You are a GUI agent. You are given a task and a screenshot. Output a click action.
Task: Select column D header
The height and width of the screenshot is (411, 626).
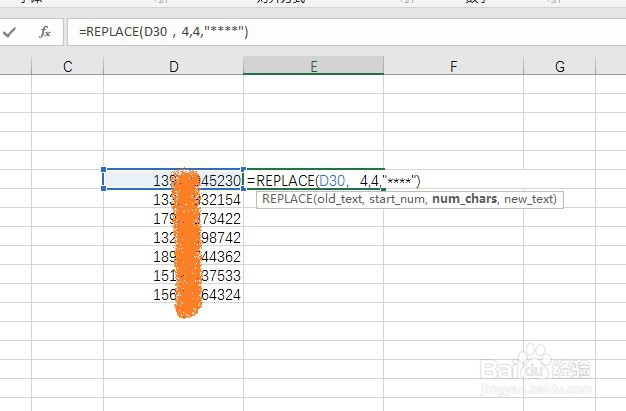point(173,66)
